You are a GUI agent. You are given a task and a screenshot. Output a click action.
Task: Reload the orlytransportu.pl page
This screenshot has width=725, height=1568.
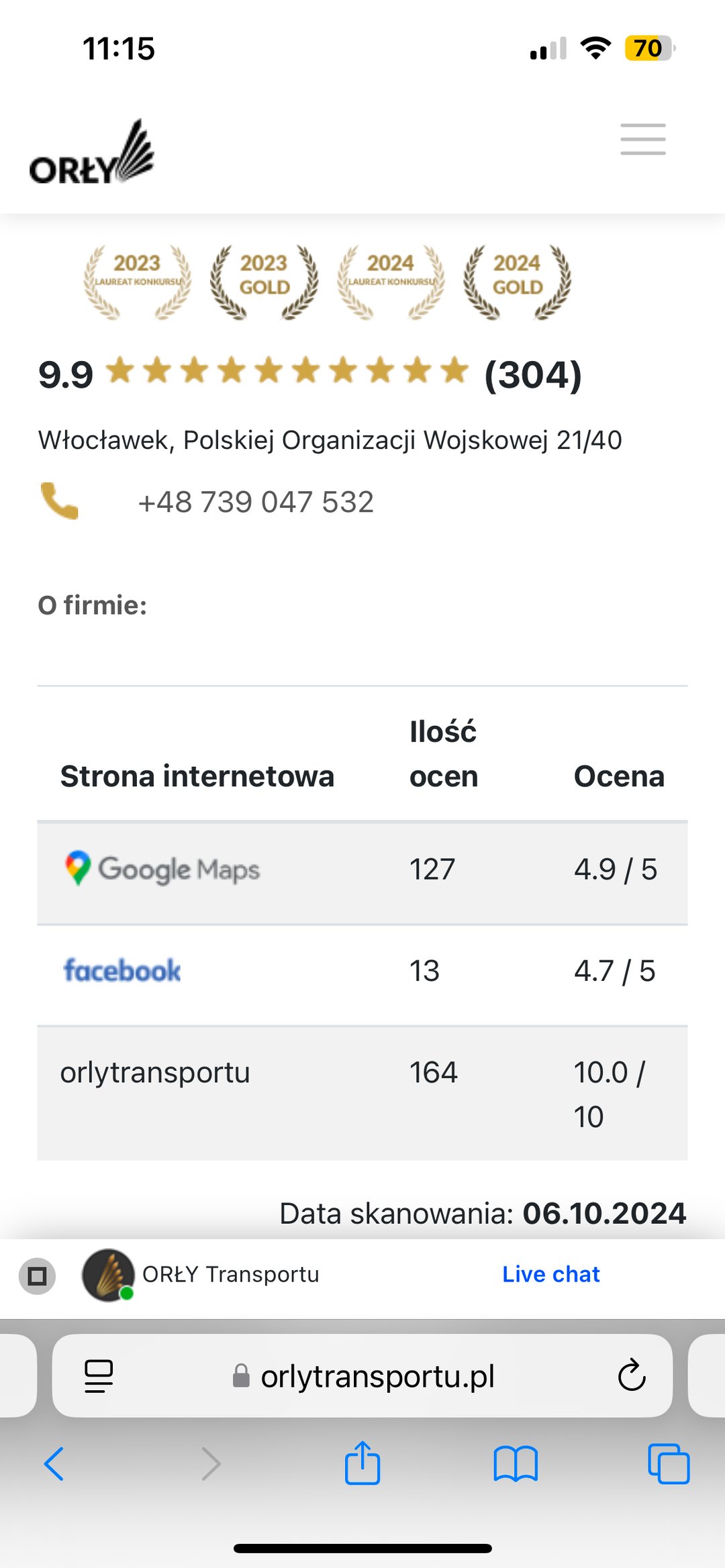pos(631,1376)
